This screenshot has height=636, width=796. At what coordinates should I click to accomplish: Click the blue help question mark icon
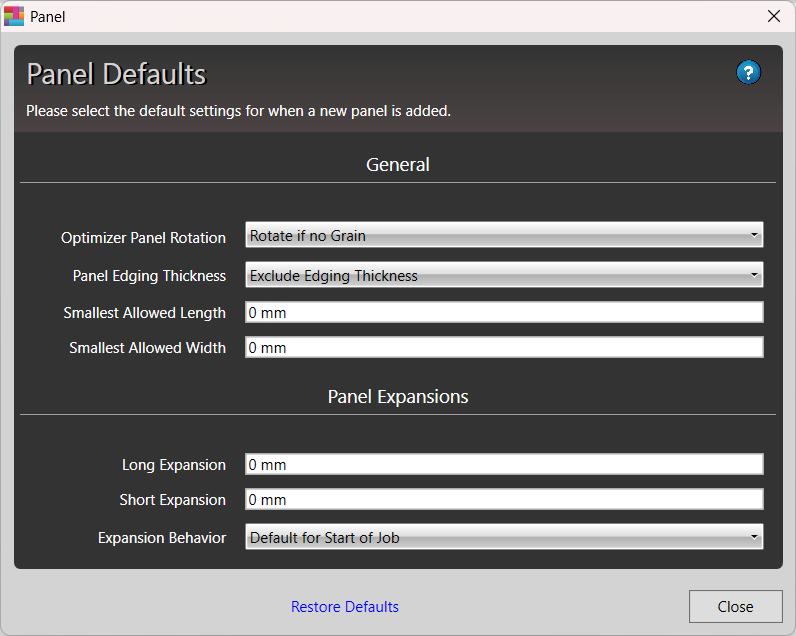click(748, 72)
